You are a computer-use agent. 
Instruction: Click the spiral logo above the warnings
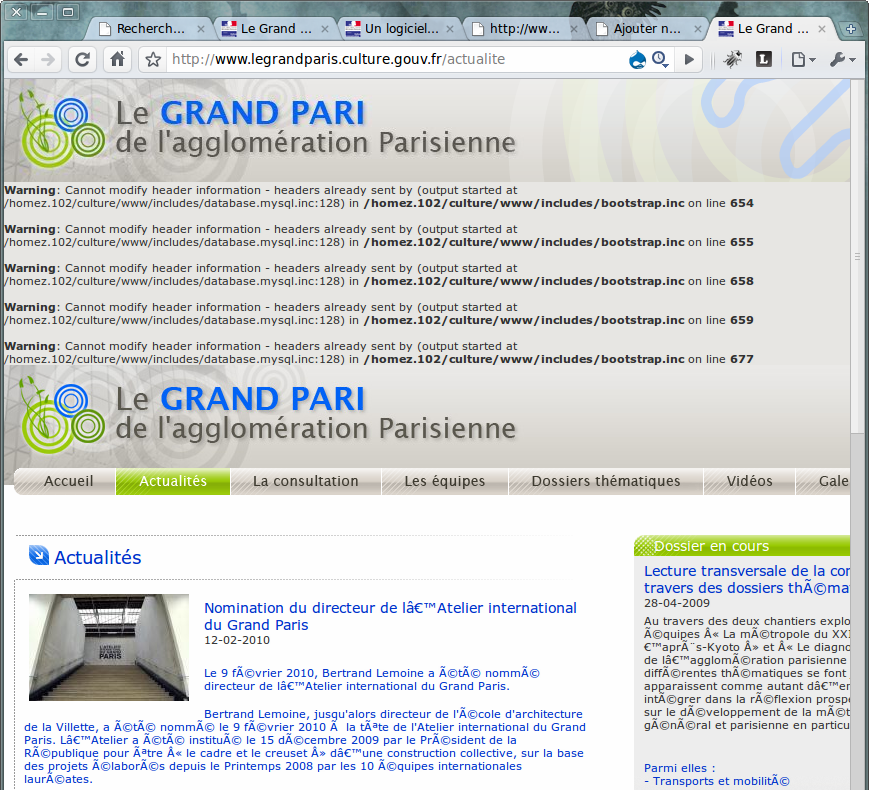62,131
